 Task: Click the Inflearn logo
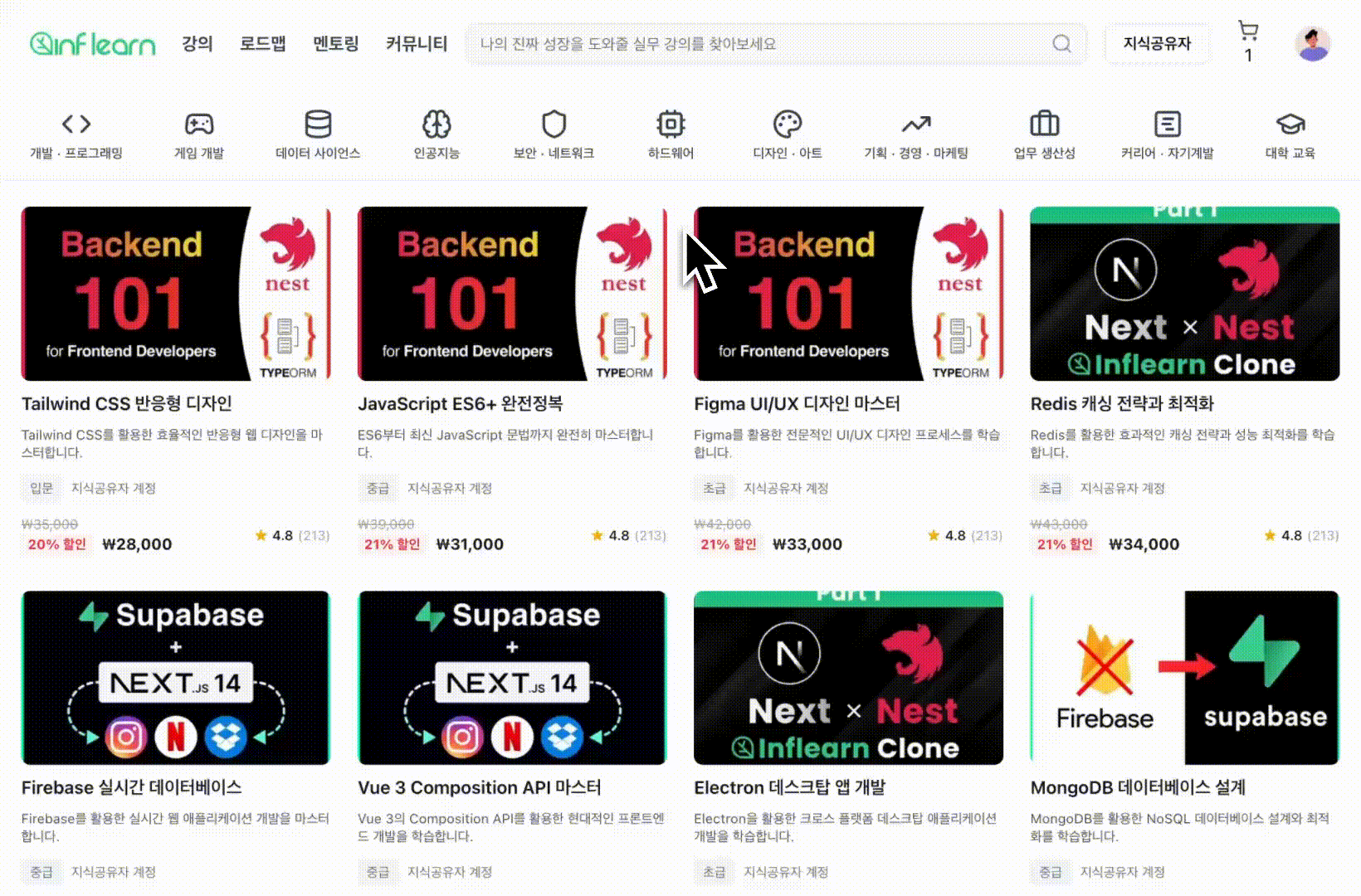click(92, 43)
